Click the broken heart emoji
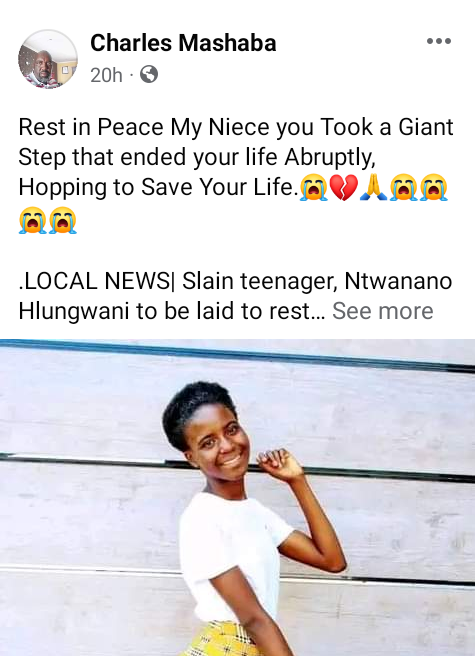The width and height of the screenshot is (475, 656). (x=344, y=187)
